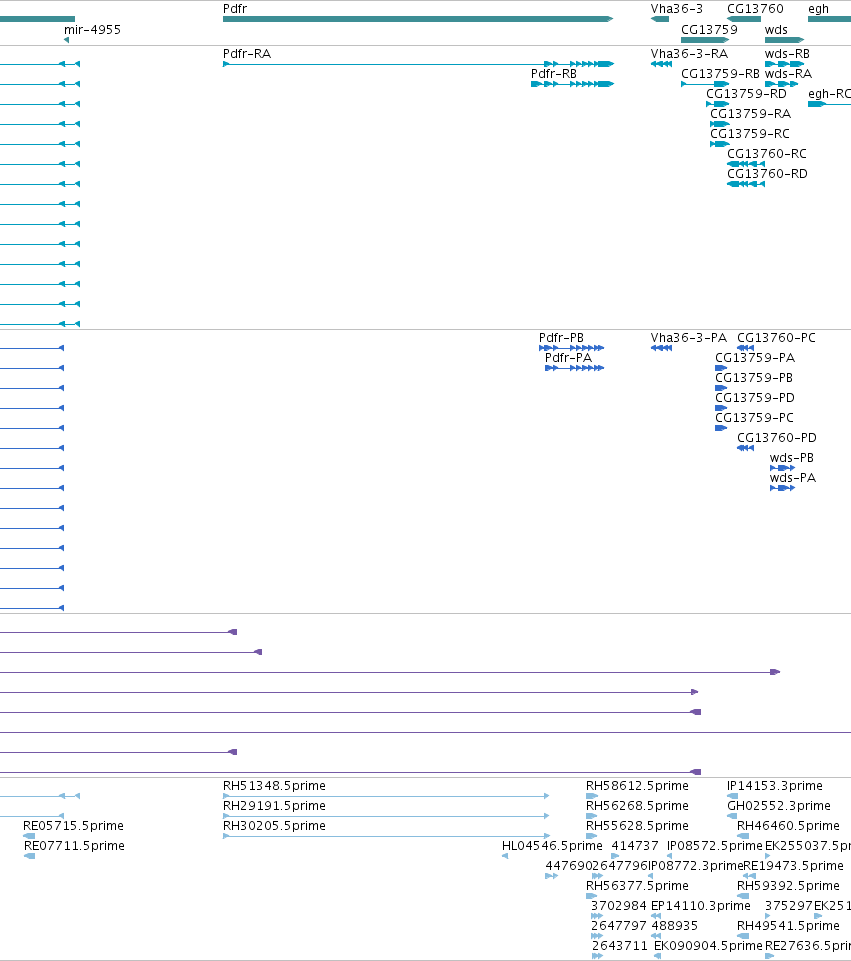Click the 414737 feature label

click(635, 846)
